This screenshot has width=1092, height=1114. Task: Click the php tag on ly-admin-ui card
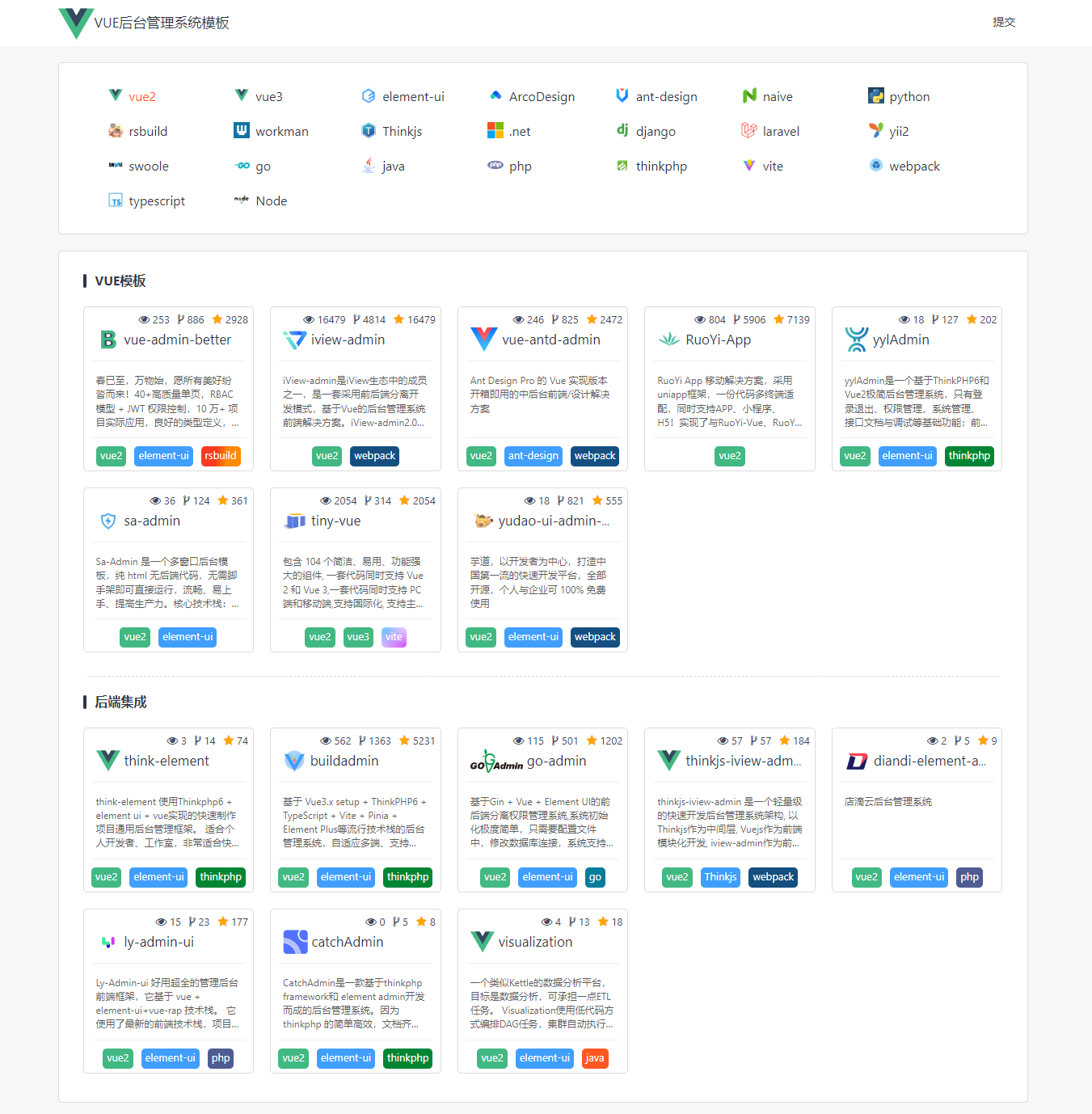point(221,1058)
